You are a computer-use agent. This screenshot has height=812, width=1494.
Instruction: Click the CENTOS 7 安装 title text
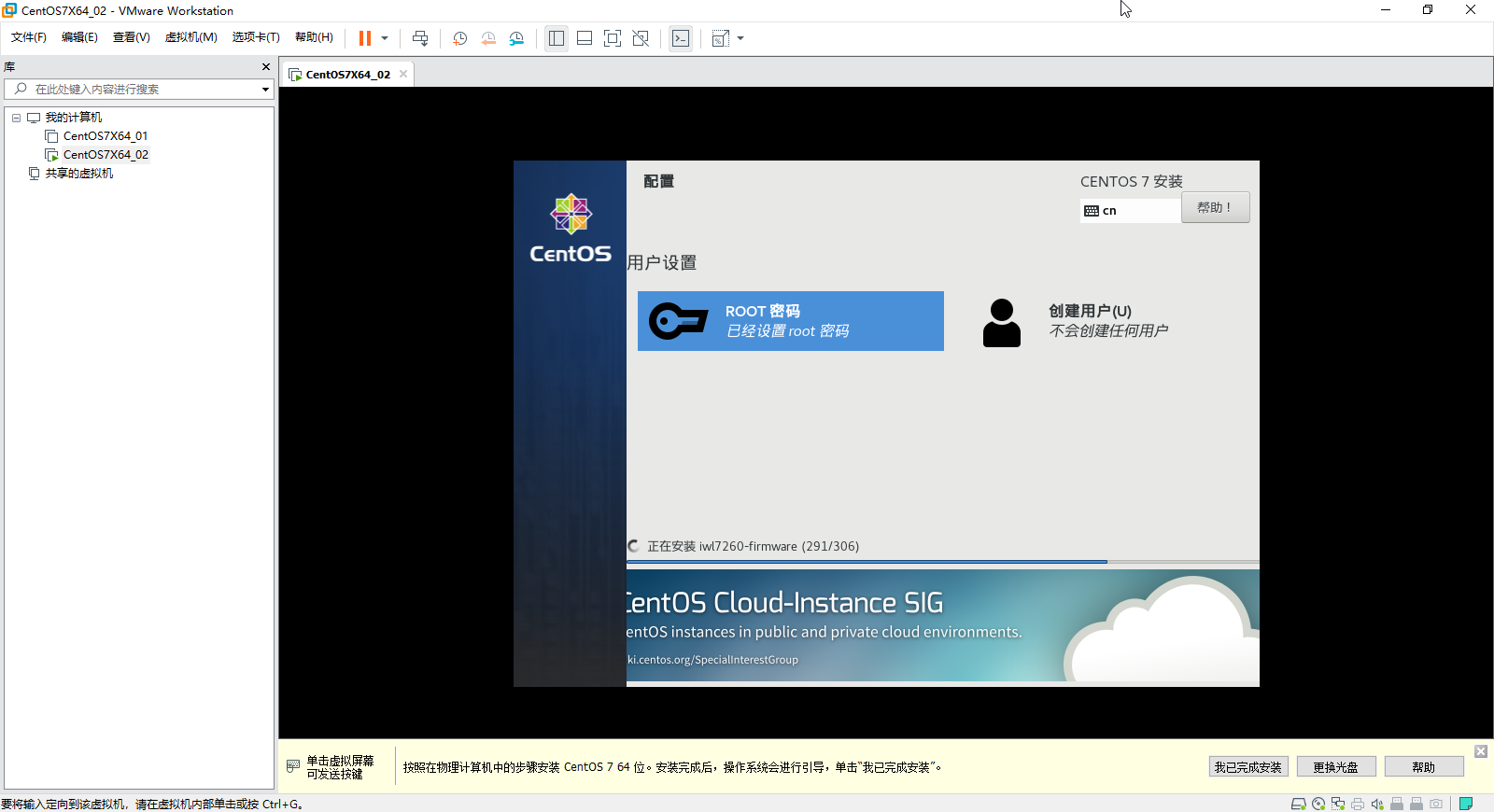[x=1132, y=181]
